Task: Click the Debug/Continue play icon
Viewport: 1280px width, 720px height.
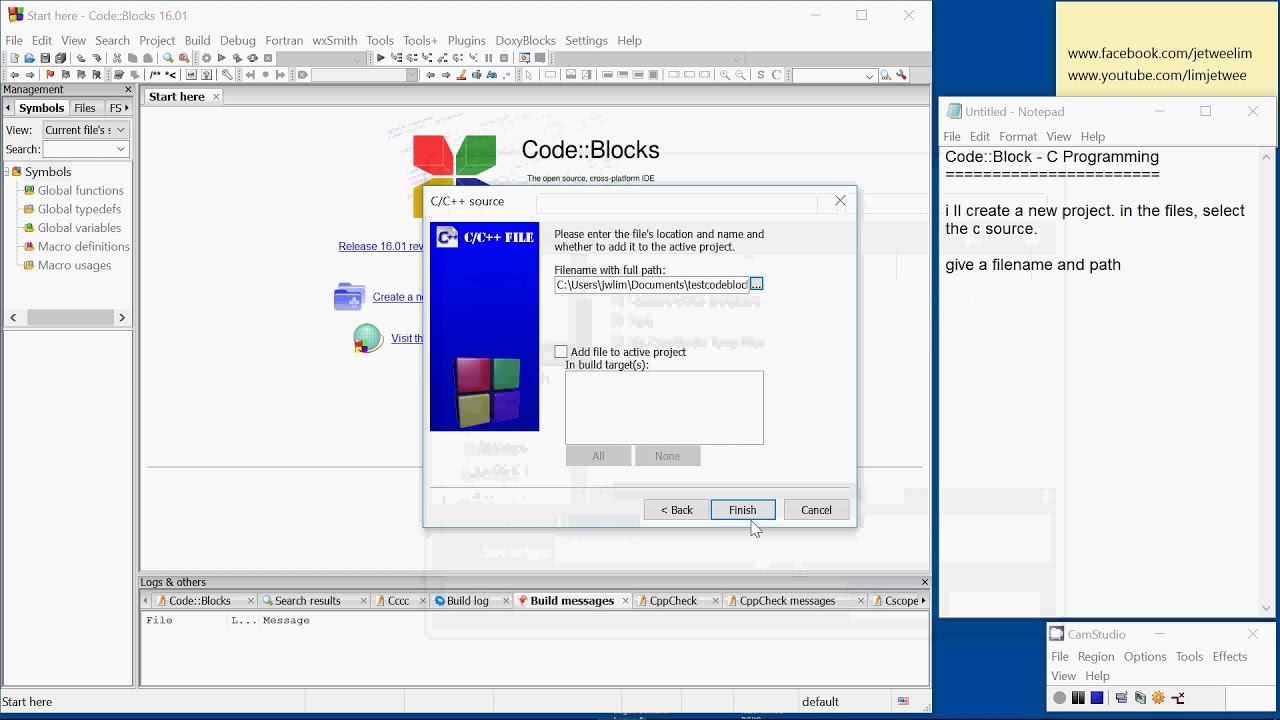Action: point(381,58)
